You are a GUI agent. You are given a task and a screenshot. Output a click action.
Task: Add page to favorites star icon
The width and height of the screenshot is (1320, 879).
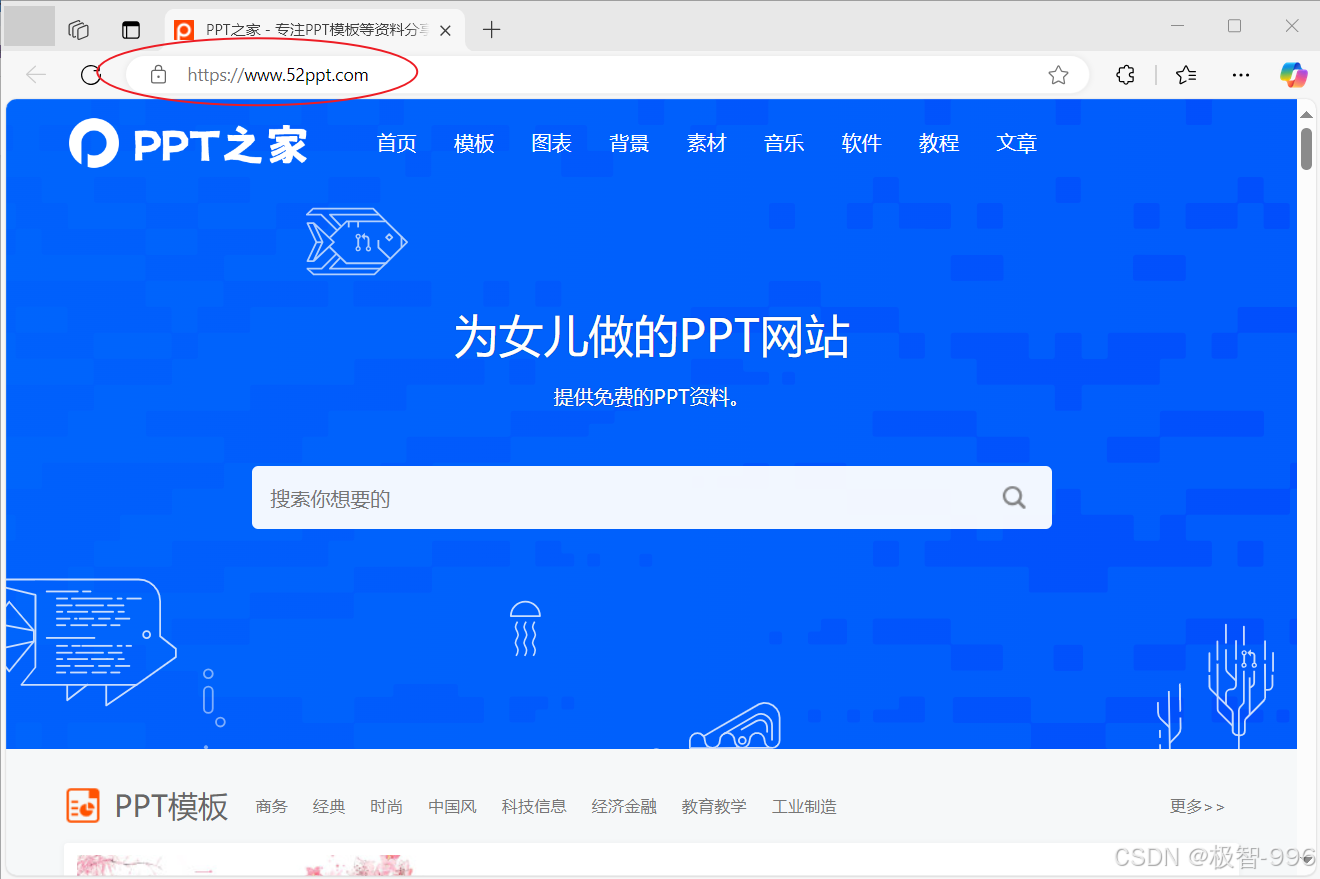[1058, 75]
